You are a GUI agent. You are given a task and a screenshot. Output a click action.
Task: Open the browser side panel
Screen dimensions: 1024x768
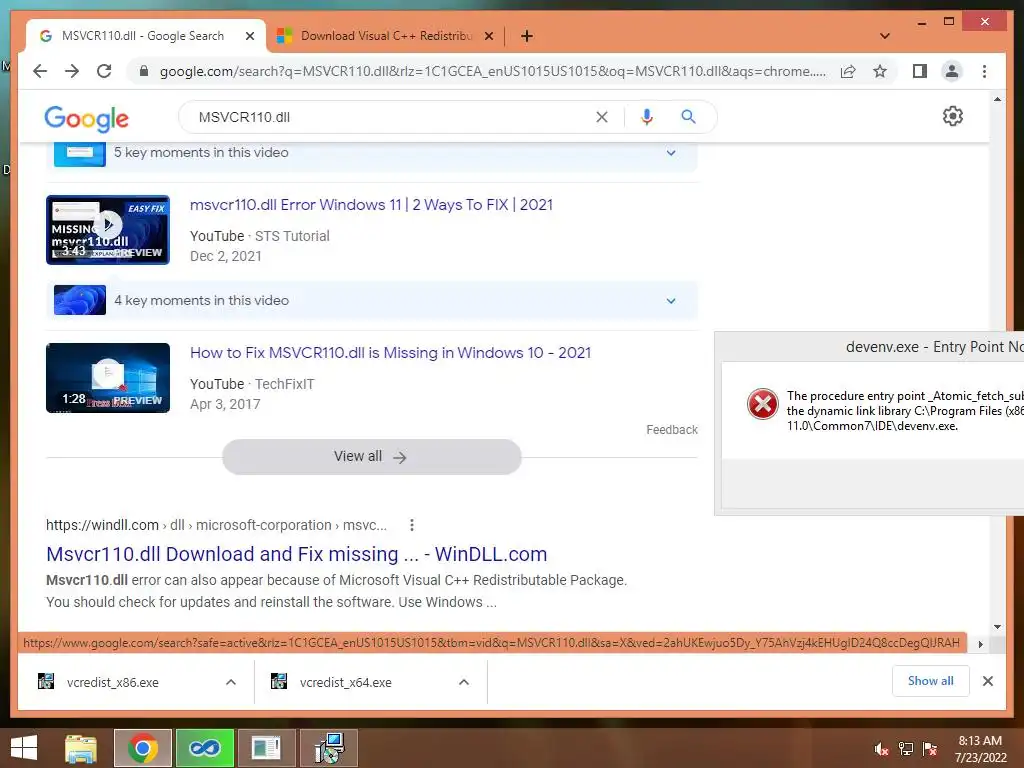coord(920,71)
